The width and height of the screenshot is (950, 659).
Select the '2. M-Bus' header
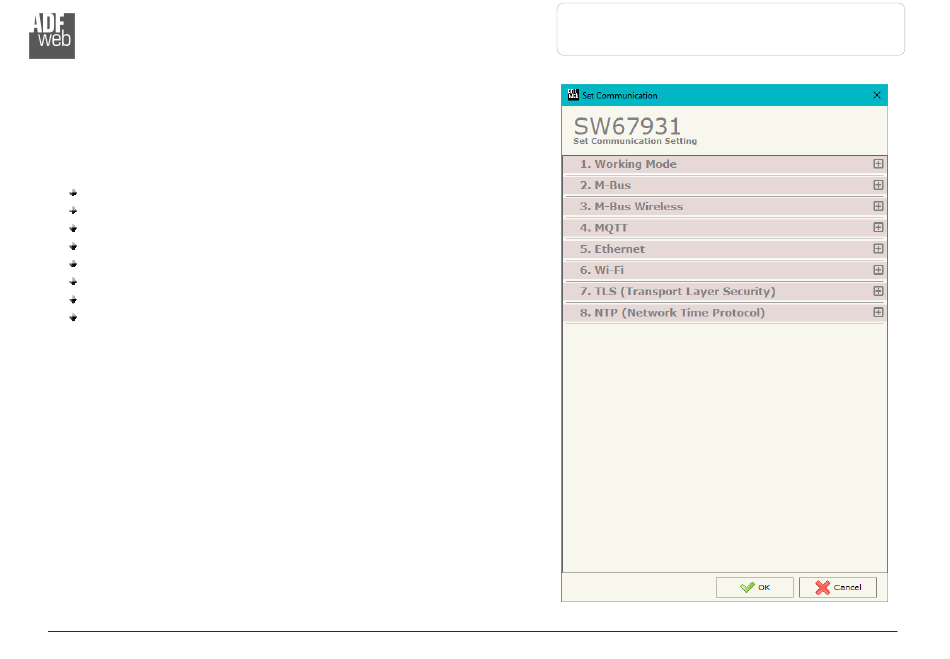click(x=725, y=185)
